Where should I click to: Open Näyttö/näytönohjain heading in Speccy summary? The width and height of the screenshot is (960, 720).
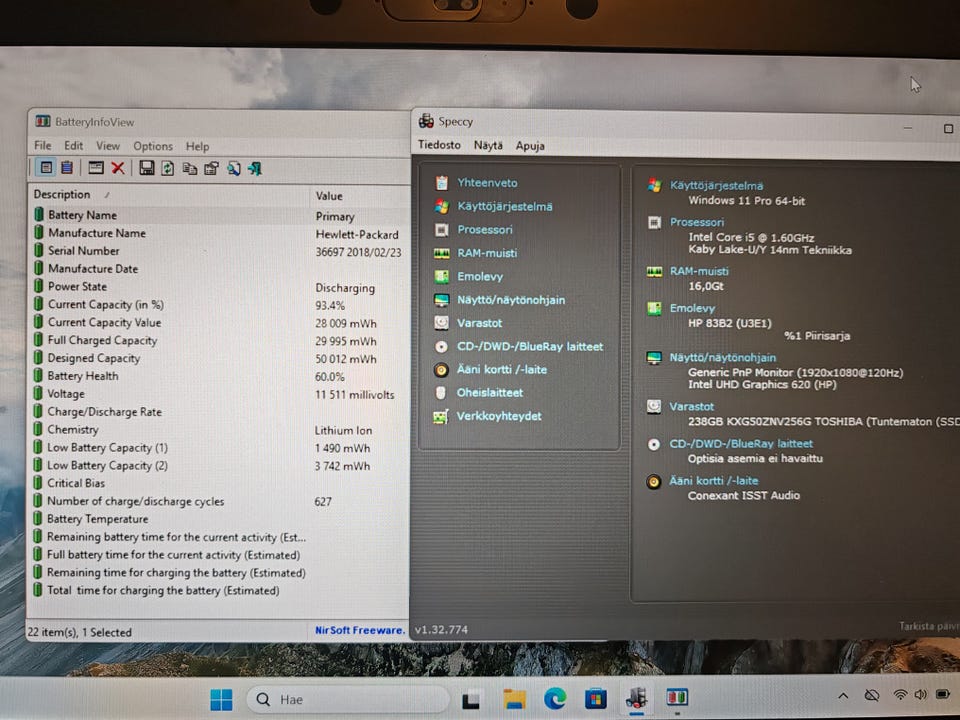point(722,357)
